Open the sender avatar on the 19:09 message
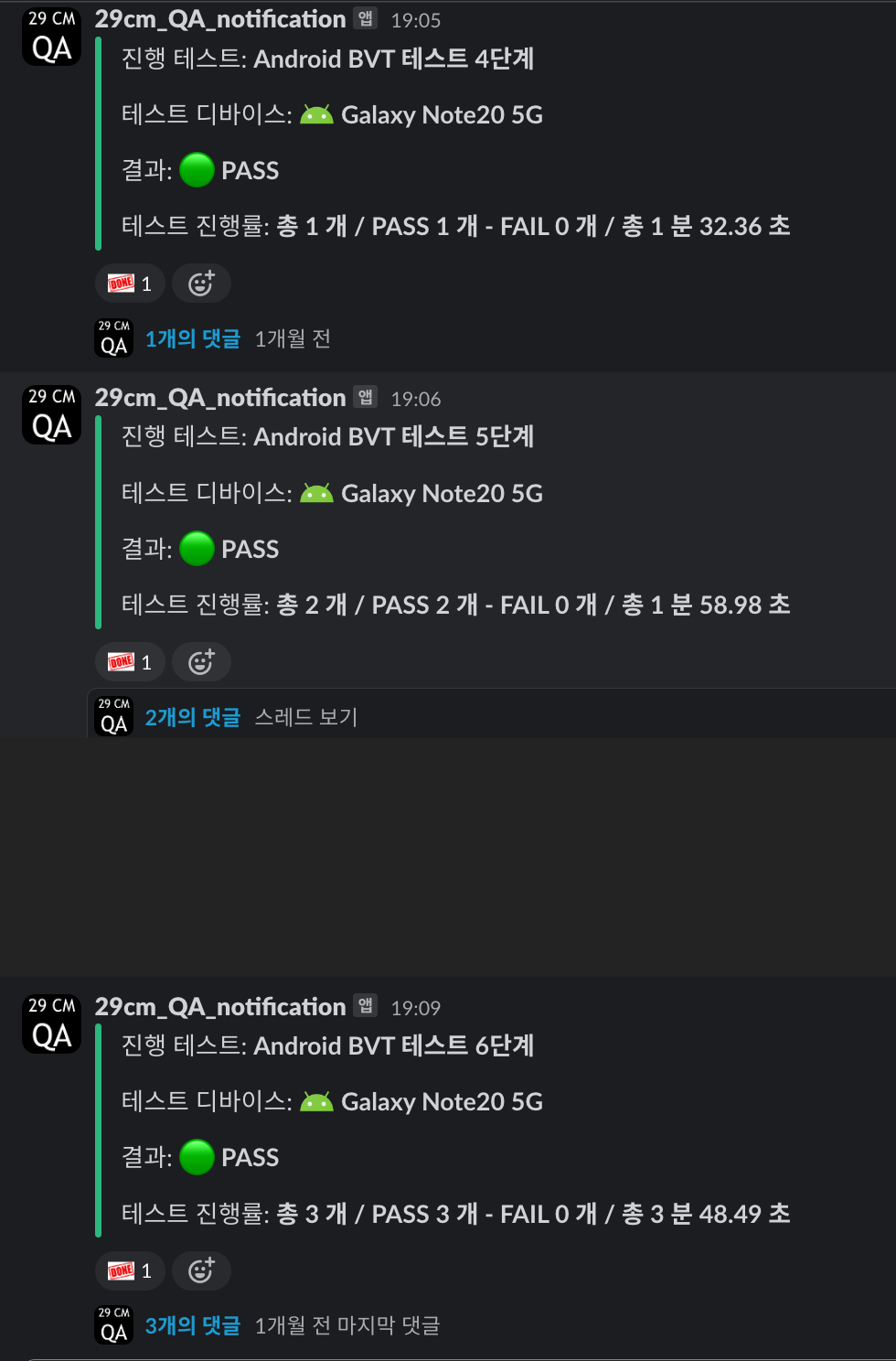The height and width of the screenshot is (1361, 896). coord(51,1024)
